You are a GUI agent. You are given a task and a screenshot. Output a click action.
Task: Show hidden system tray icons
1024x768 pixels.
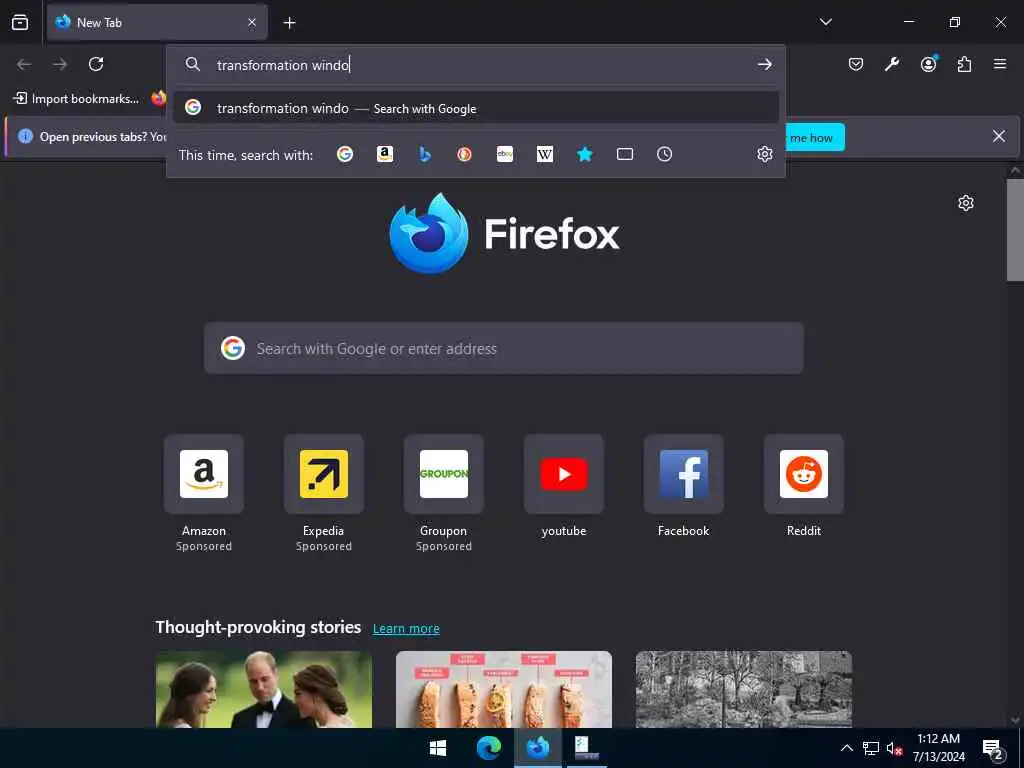[x=846, y=748]
